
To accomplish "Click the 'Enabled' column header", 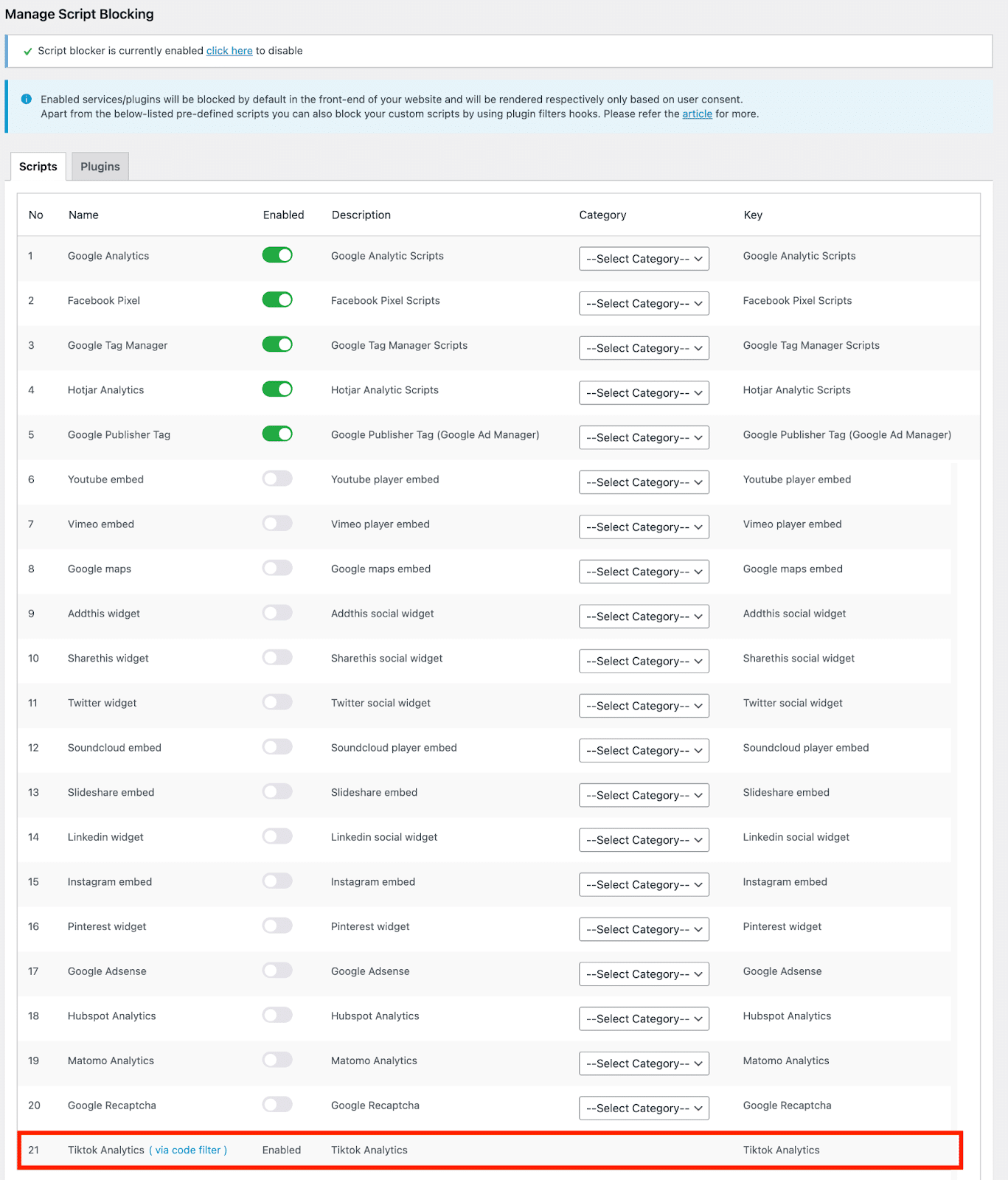I will (x=284, y=215).
